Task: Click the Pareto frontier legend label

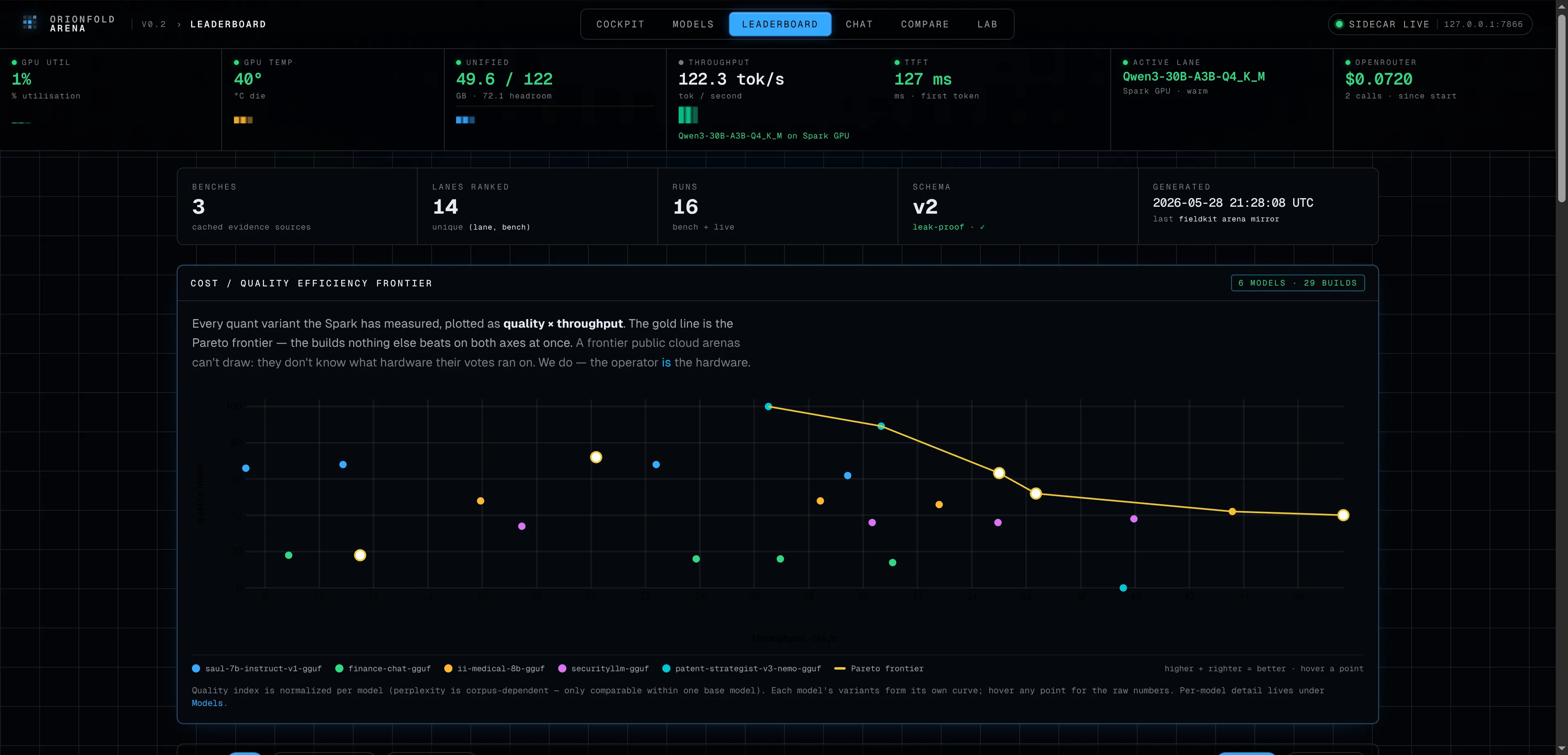Action: tap(887, 668)
